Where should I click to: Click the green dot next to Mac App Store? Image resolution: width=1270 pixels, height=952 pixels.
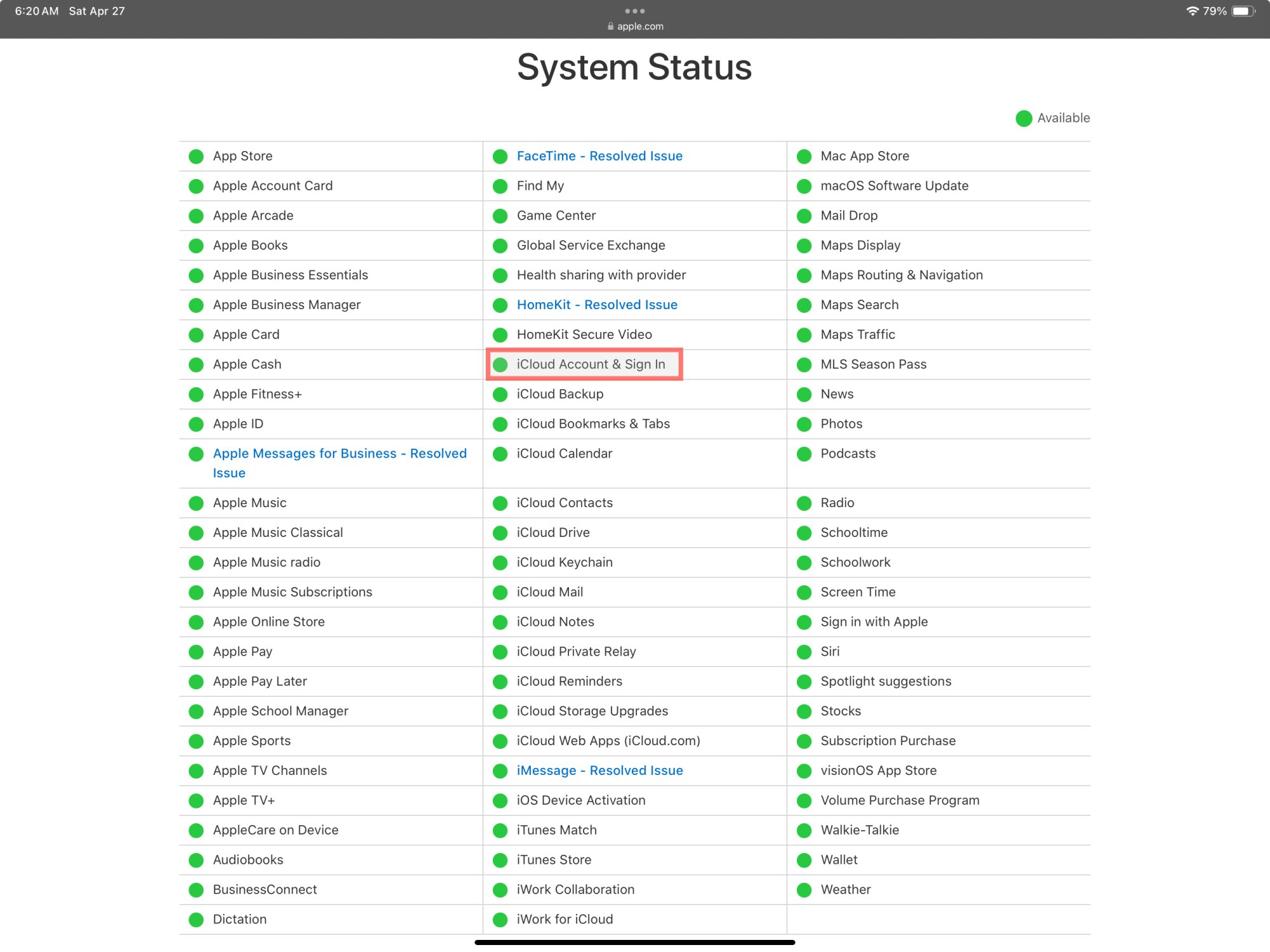[804, 156]
